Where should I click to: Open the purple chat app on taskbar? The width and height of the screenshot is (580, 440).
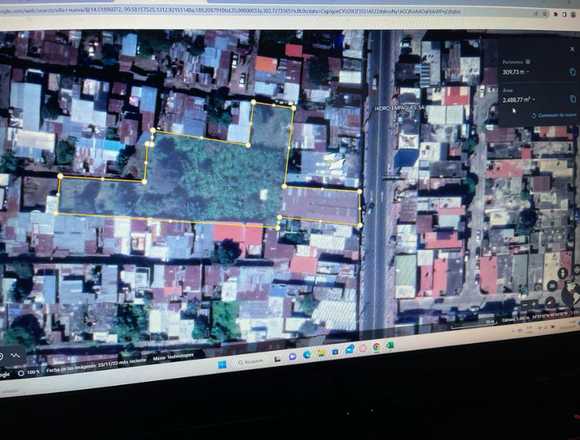point(292,356)
